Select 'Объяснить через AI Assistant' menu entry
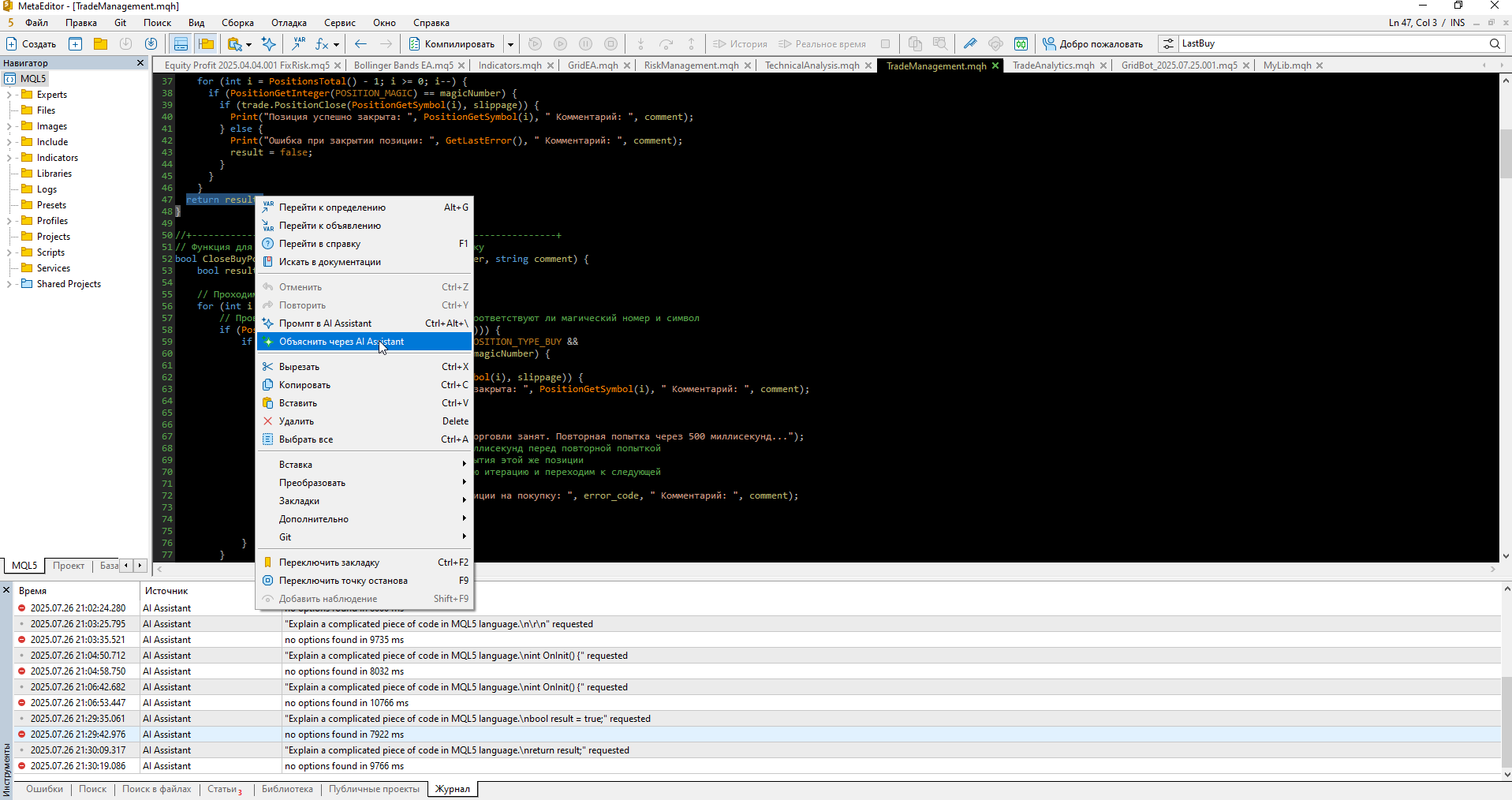Image resolution: width=1512 pixels, height=800 pixels. [342, 342]
